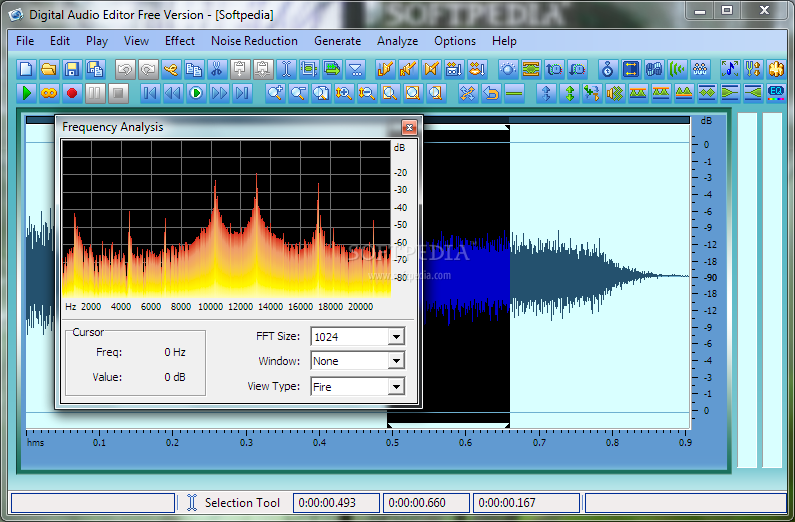The image size is (795, 522).
Task: Click the green echo waves effect icon
Action: coord(677,69)
